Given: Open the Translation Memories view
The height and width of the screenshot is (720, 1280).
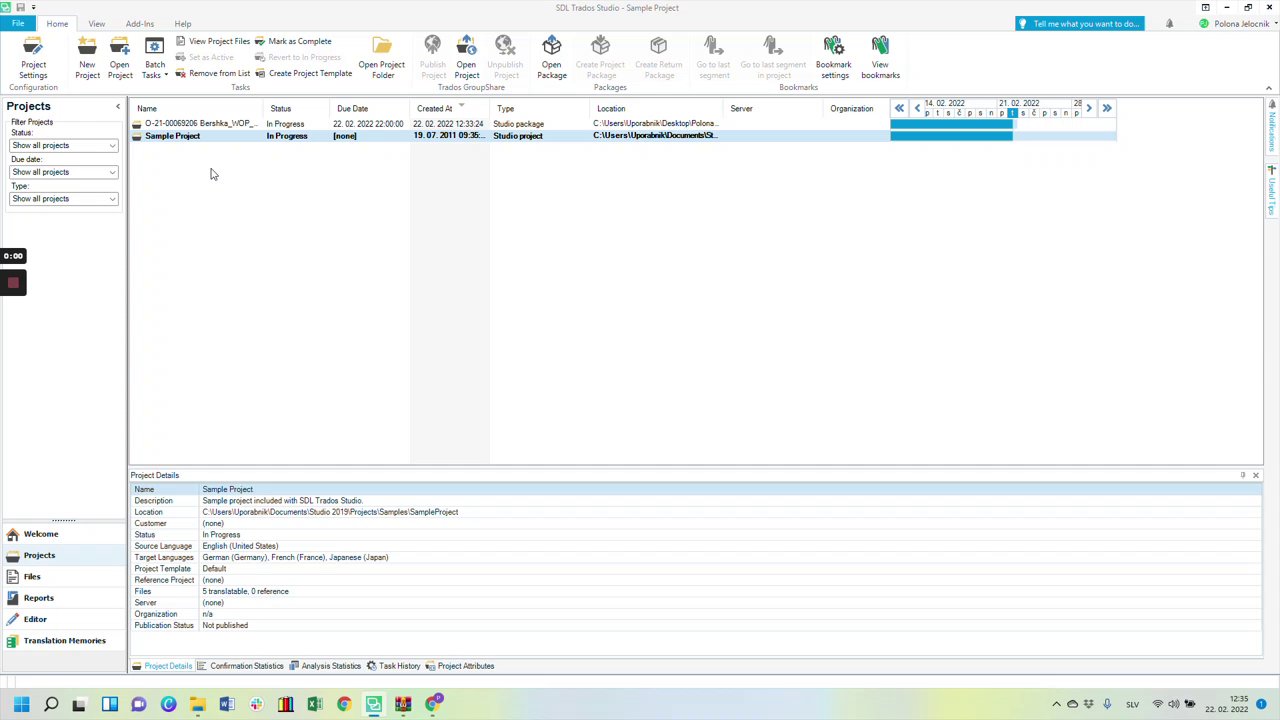Looking at the screenshot, I should coord(64,641).
